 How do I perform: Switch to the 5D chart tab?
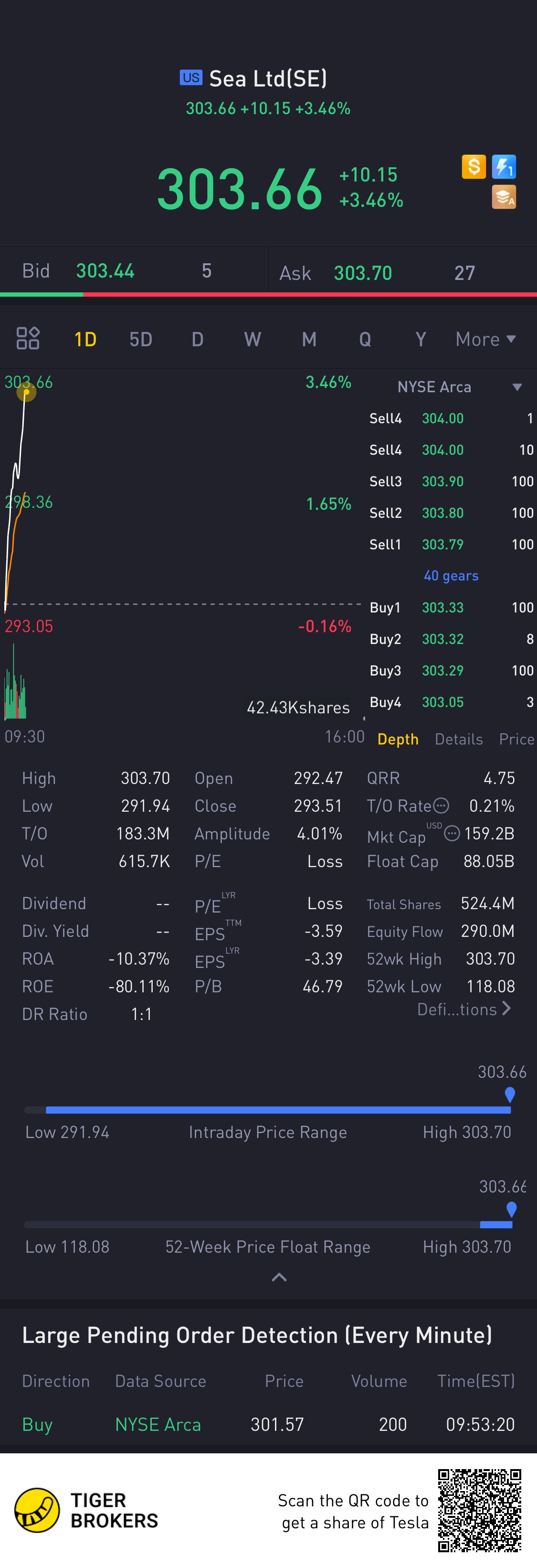[x=140, y=339]
